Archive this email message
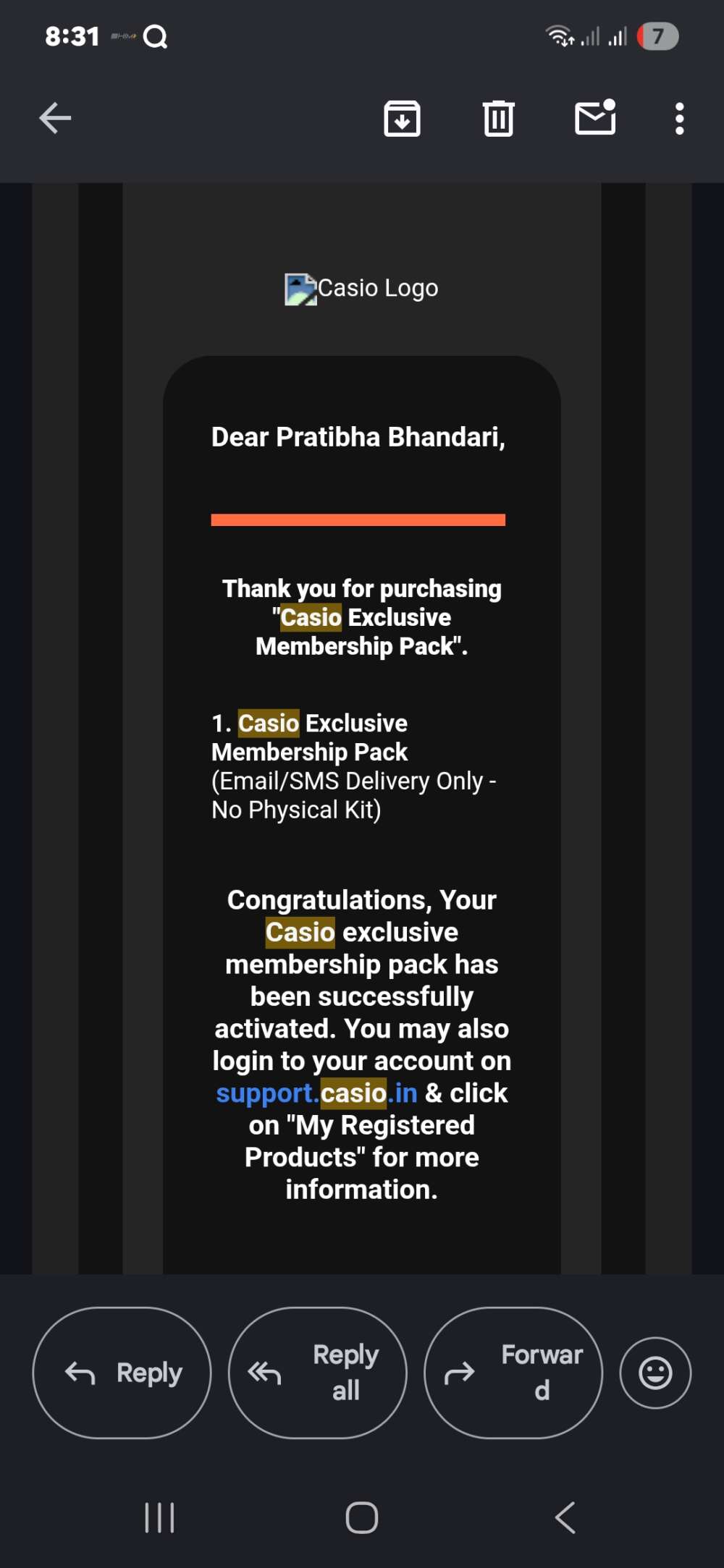Viewport: 724px width, 1568px height. (x=402, y=119)
